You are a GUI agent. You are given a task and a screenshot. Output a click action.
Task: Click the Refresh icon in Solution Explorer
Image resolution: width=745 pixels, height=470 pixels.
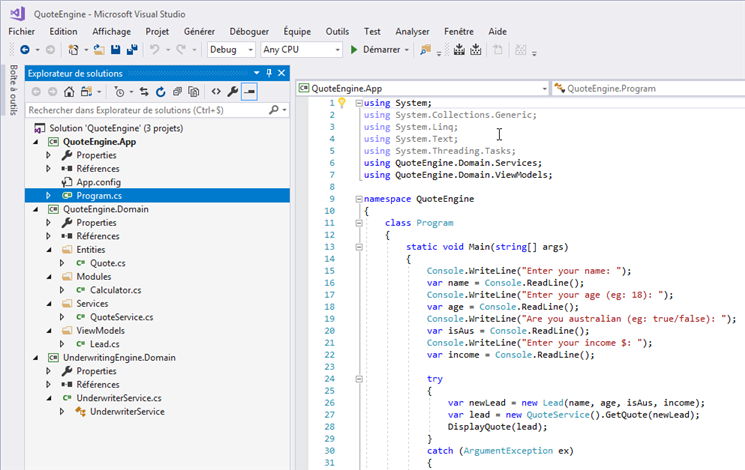160,91
